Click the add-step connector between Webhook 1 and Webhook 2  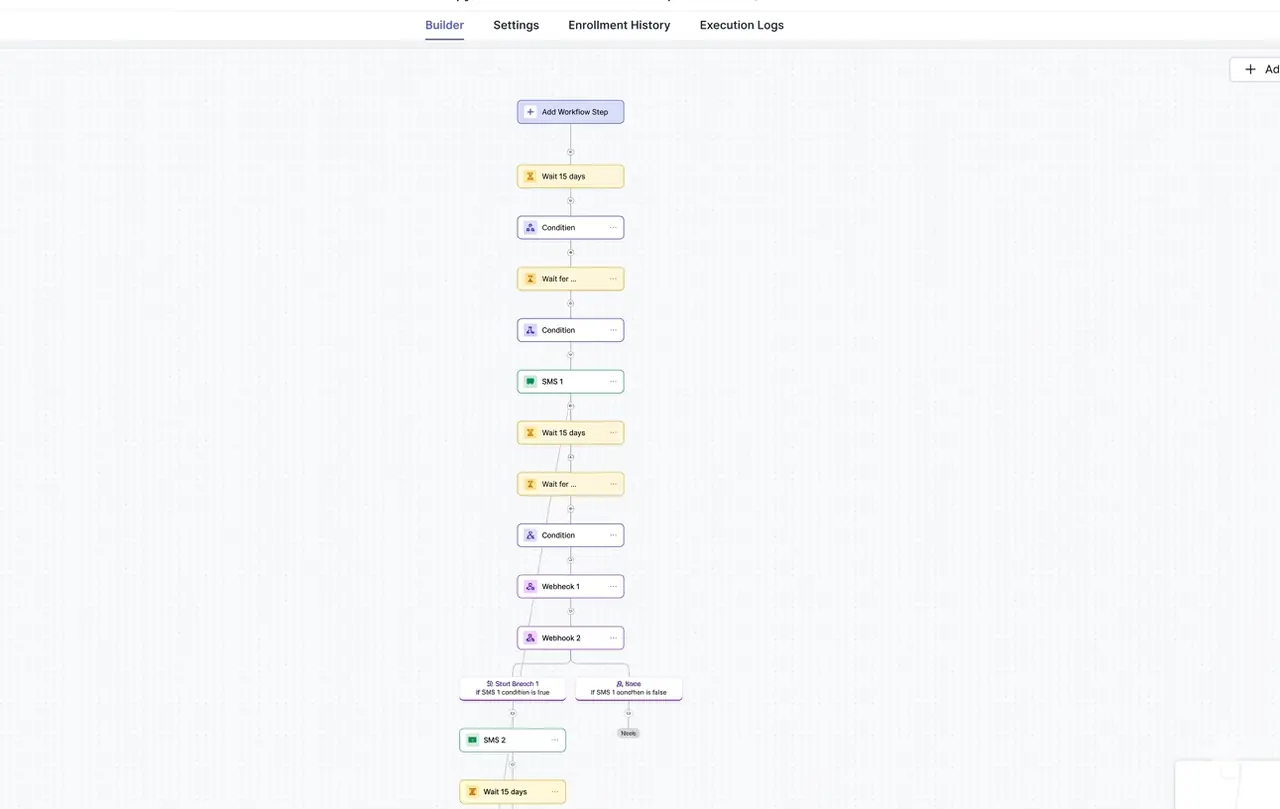571,611
